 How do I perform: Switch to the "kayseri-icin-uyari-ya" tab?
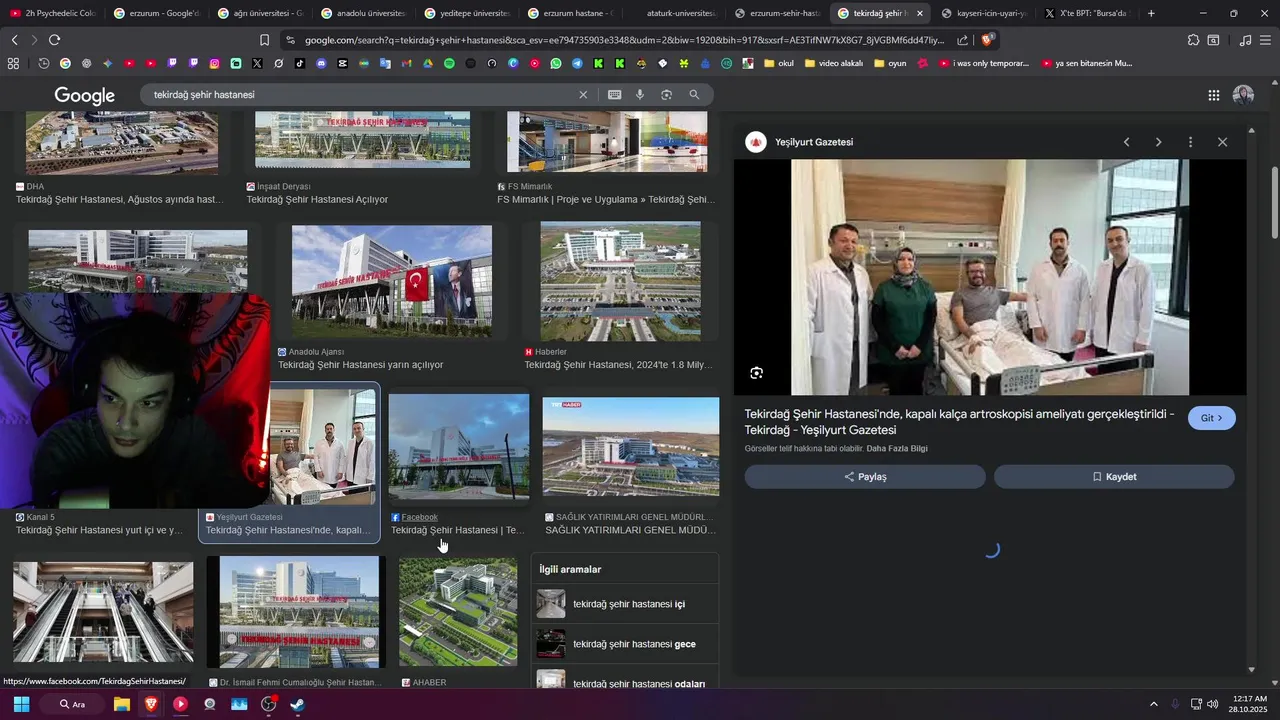pyautogui.click(x=983, y=13)
